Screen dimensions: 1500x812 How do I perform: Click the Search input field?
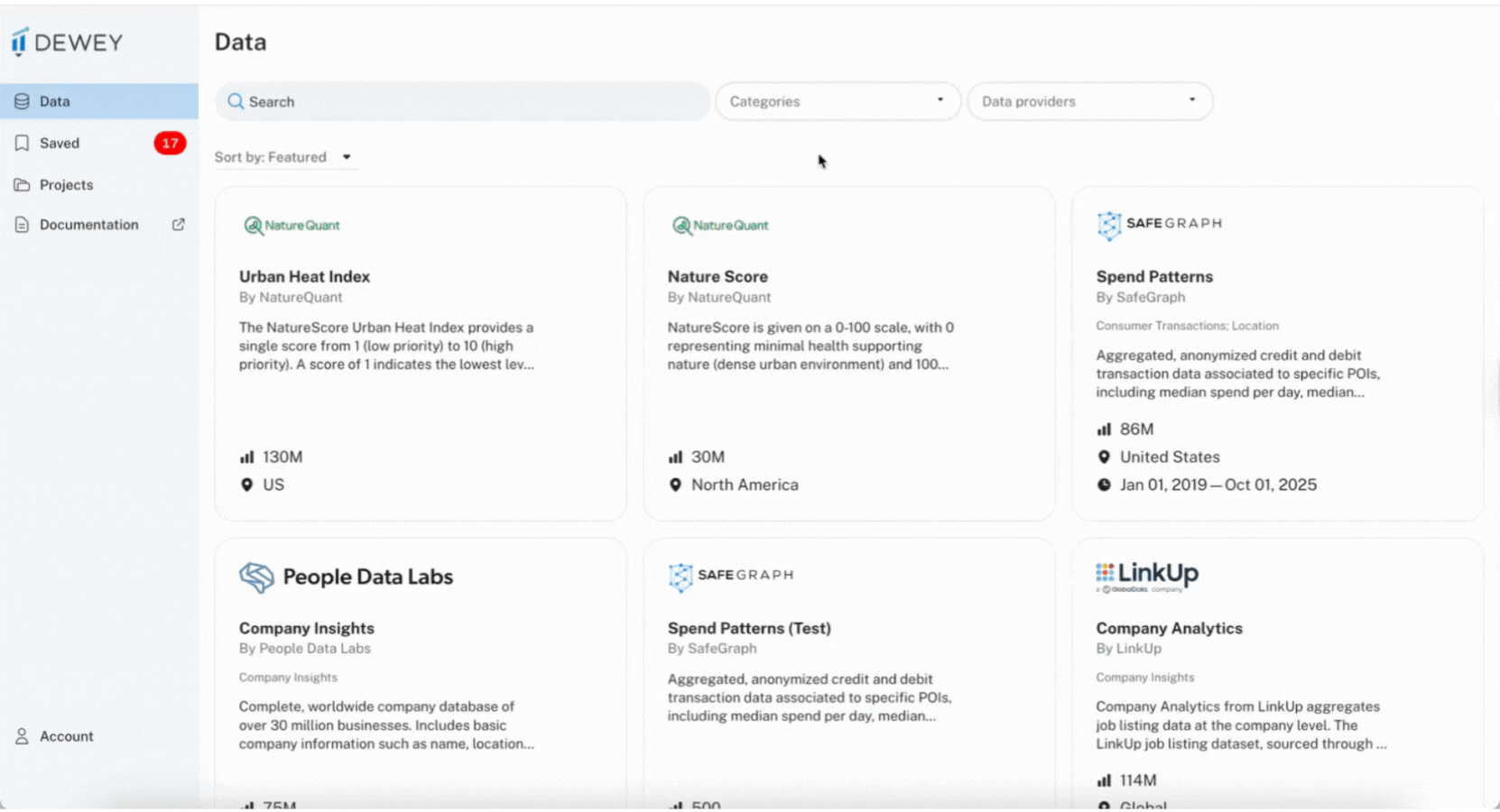(x=462, y=102)
